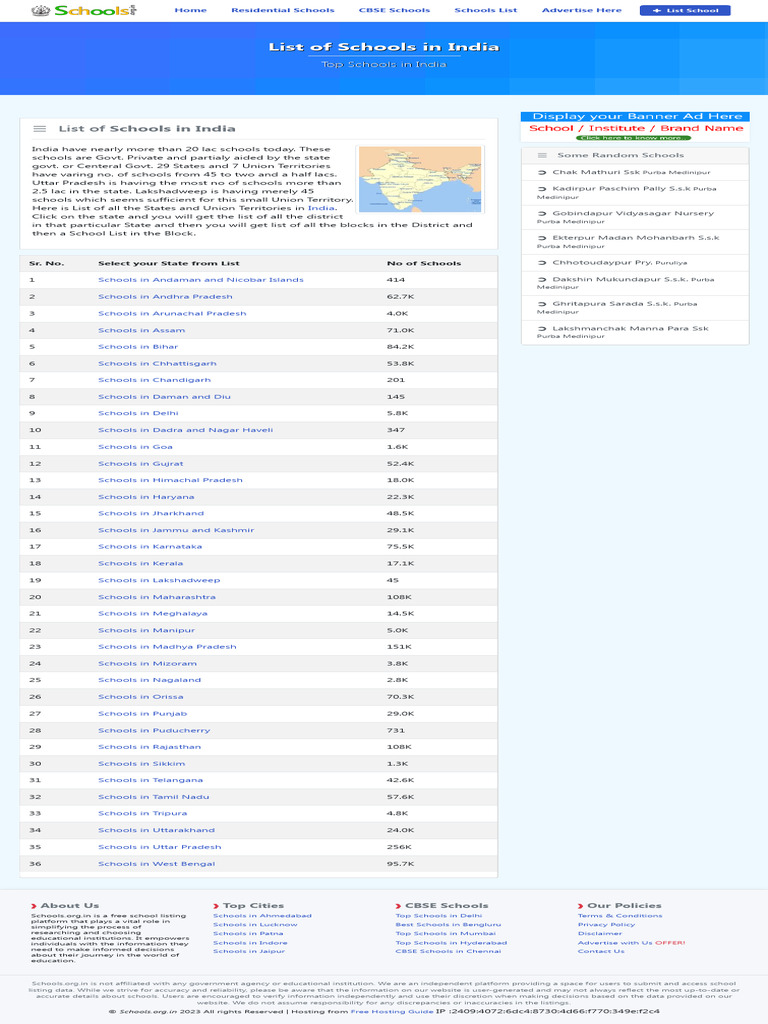Open Schools in Uttar Pradesh
The image size is (768, 1024).
pos(160,848)
